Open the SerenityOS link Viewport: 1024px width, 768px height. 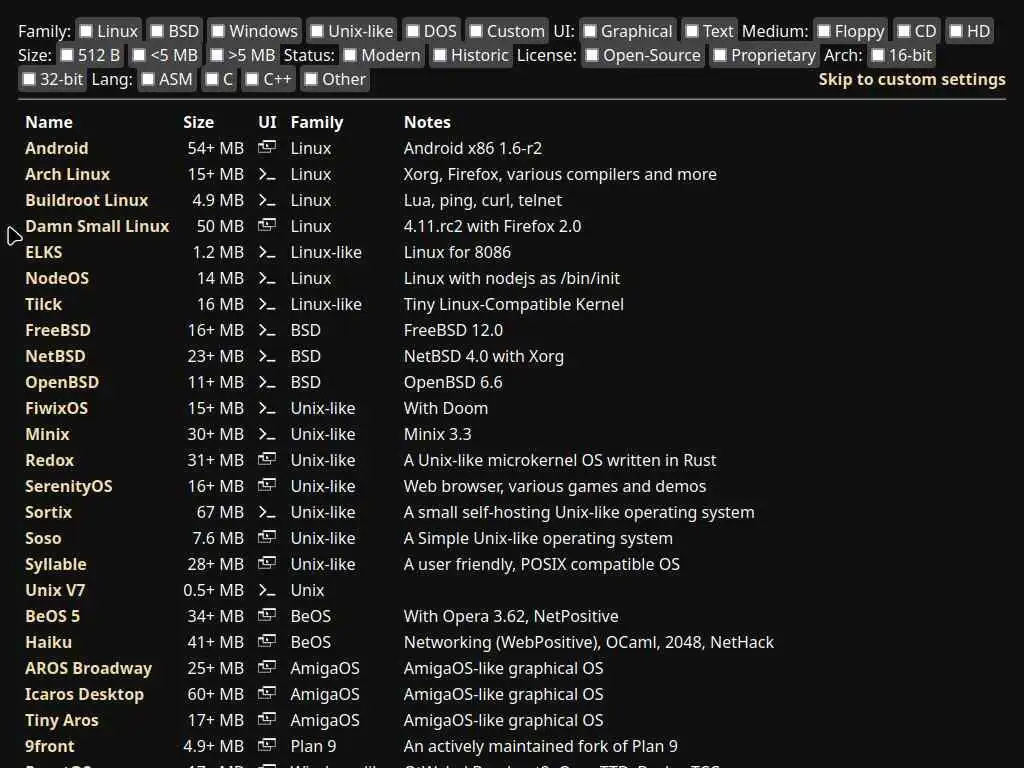coord(69,486)
